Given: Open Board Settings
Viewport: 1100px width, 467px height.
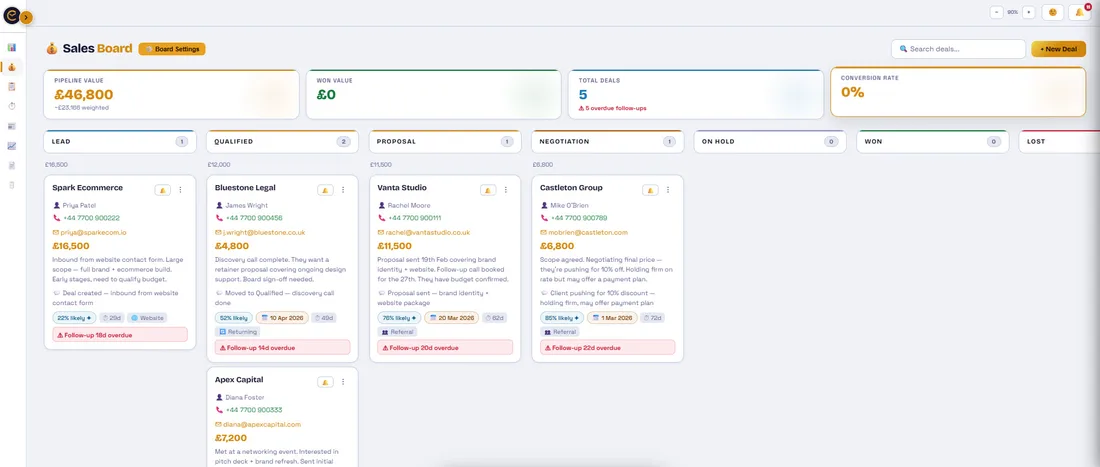Looking at the screenshot, I should coord(172,49).
